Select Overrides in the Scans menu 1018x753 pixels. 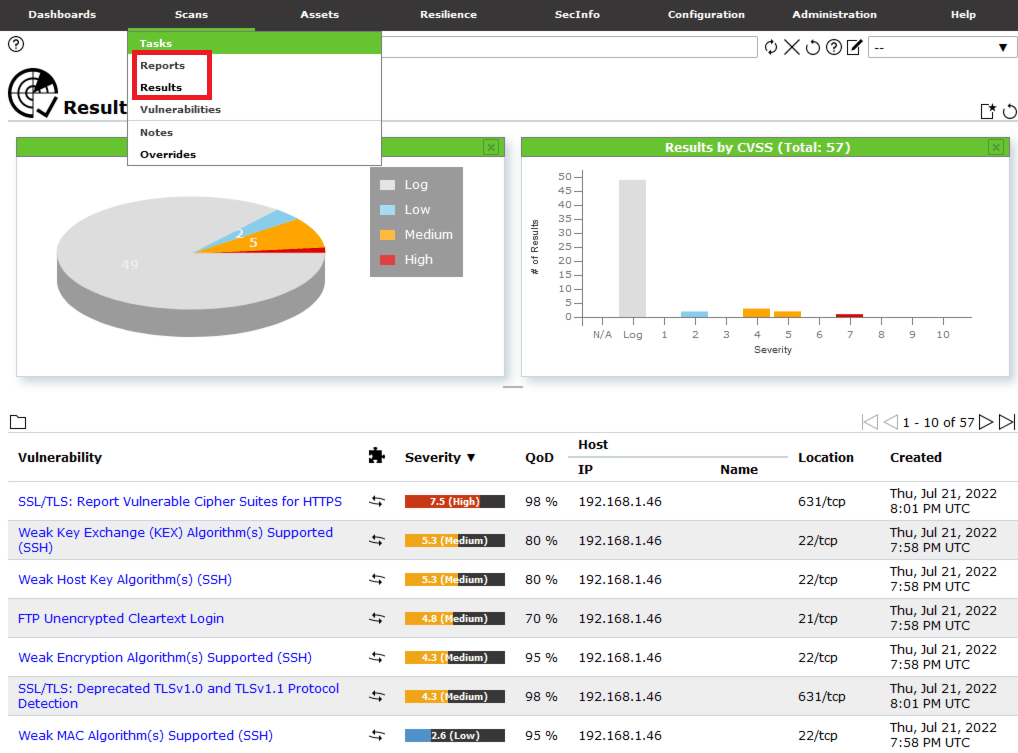click(x=168, y=154)
